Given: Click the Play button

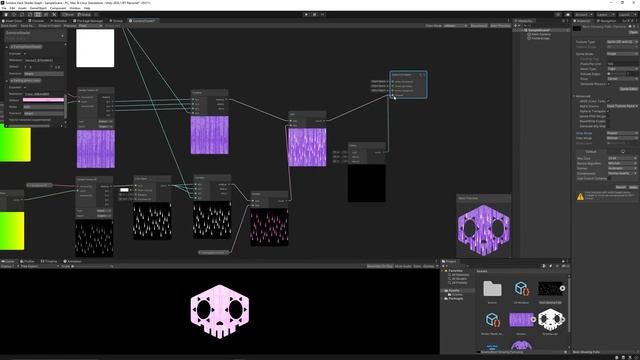Looking at the screenshot, I should (307, 14).
